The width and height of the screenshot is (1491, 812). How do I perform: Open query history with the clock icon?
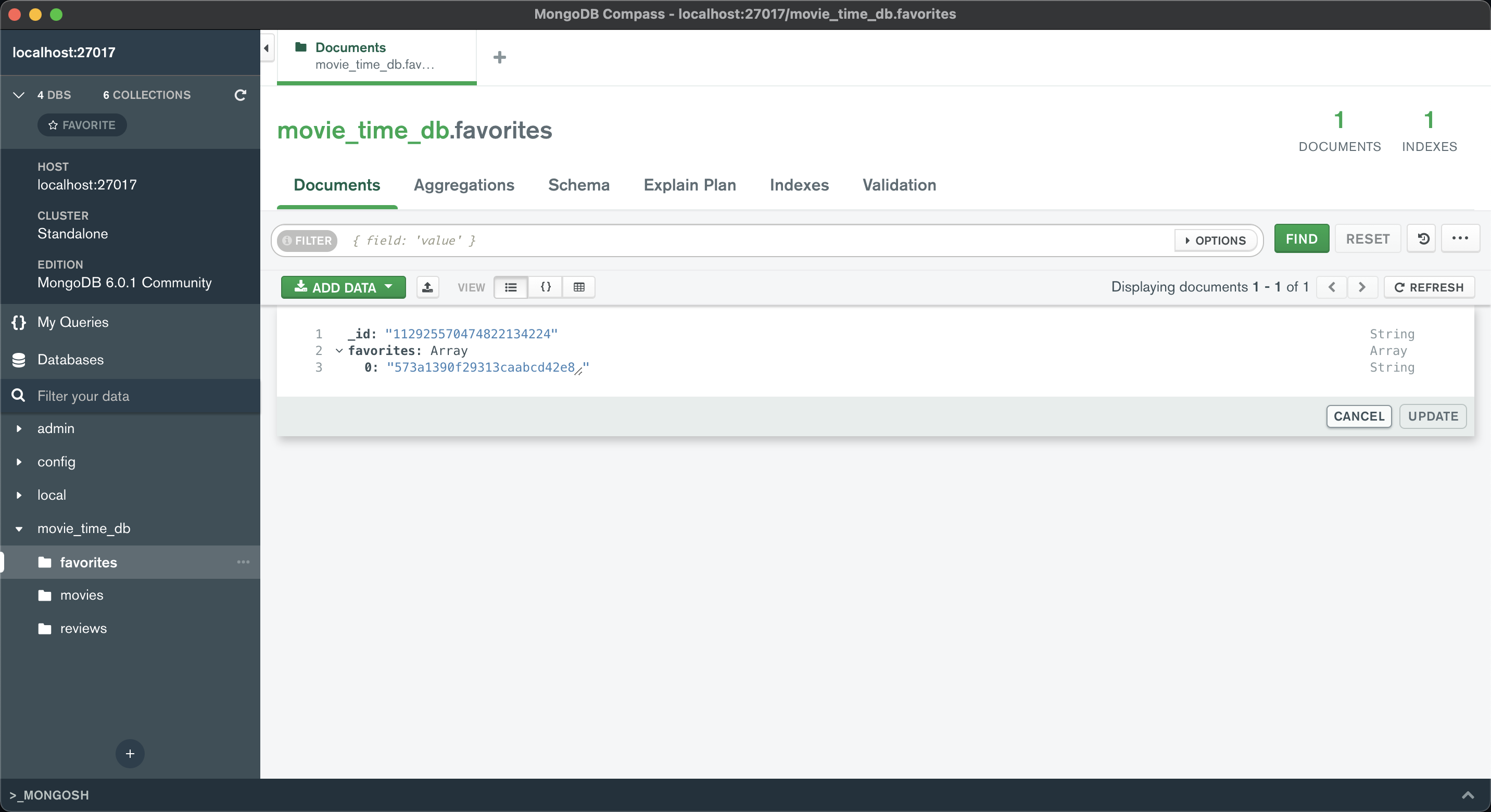(1423, 238)
